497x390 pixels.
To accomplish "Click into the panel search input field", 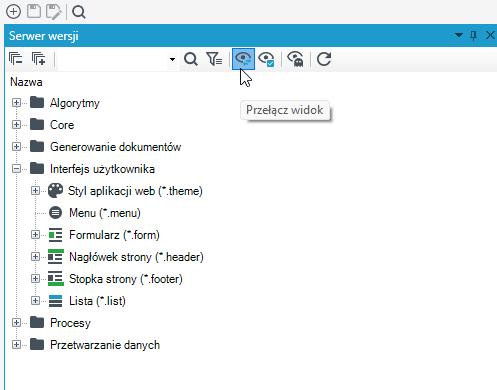I will coord(112,59).
